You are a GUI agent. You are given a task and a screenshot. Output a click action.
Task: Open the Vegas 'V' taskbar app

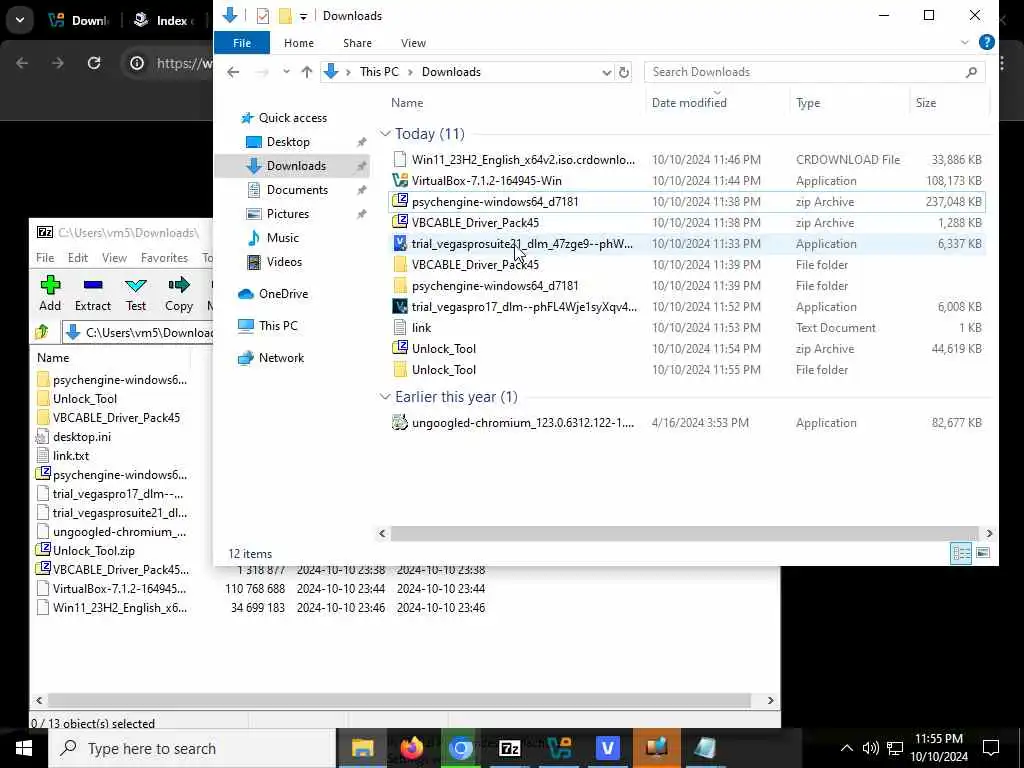607,748
